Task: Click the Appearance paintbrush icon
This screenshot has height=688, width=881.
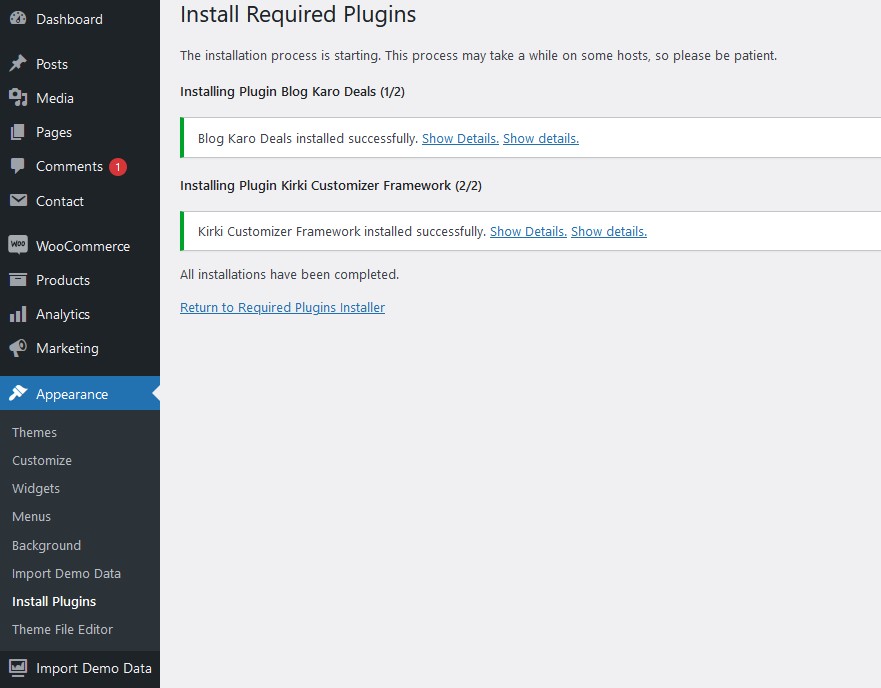Action: 18,394
